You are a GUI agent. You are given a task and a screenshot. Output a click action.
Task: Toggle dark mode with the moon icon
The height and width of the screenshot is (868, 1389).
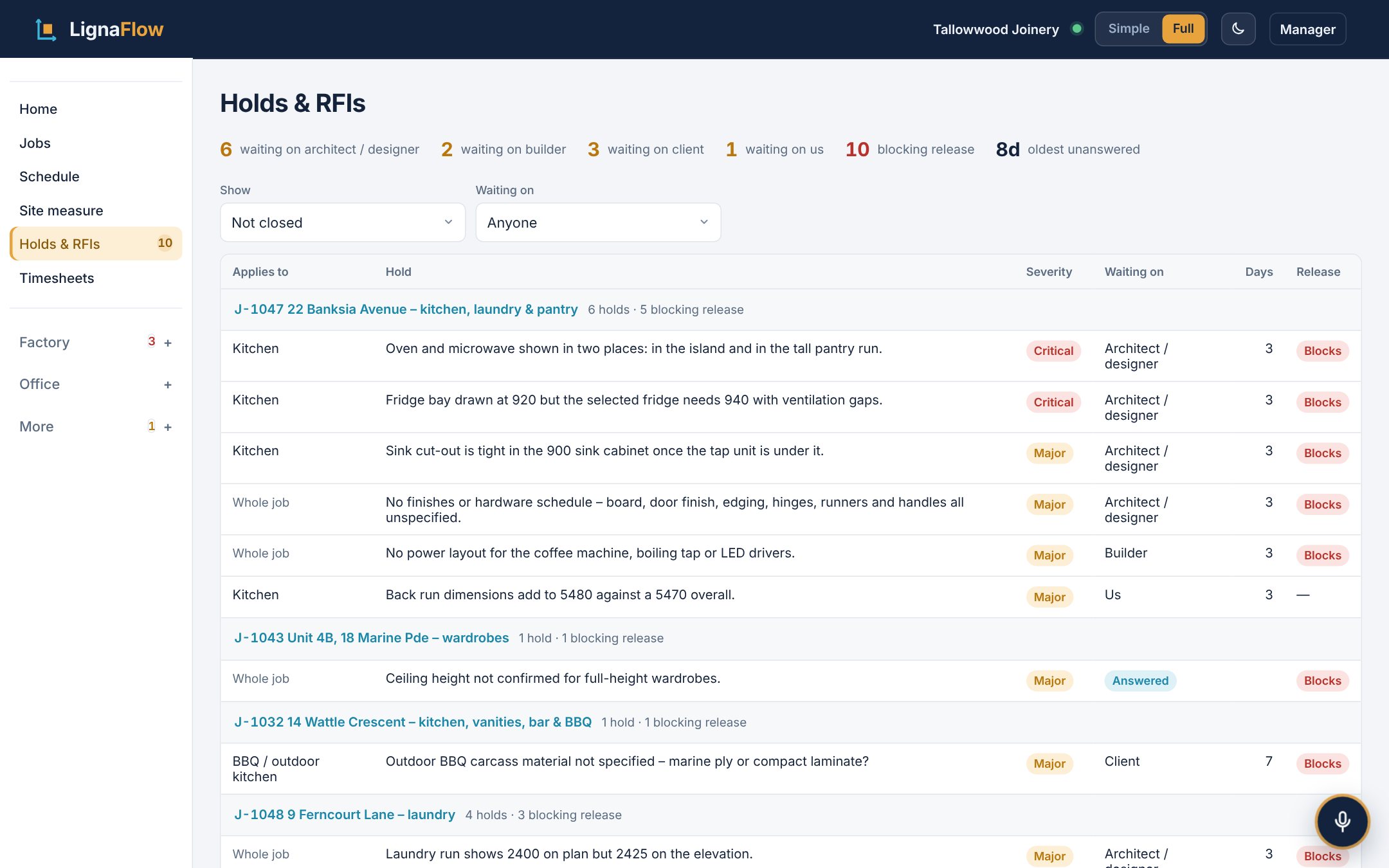[1238, 29]
